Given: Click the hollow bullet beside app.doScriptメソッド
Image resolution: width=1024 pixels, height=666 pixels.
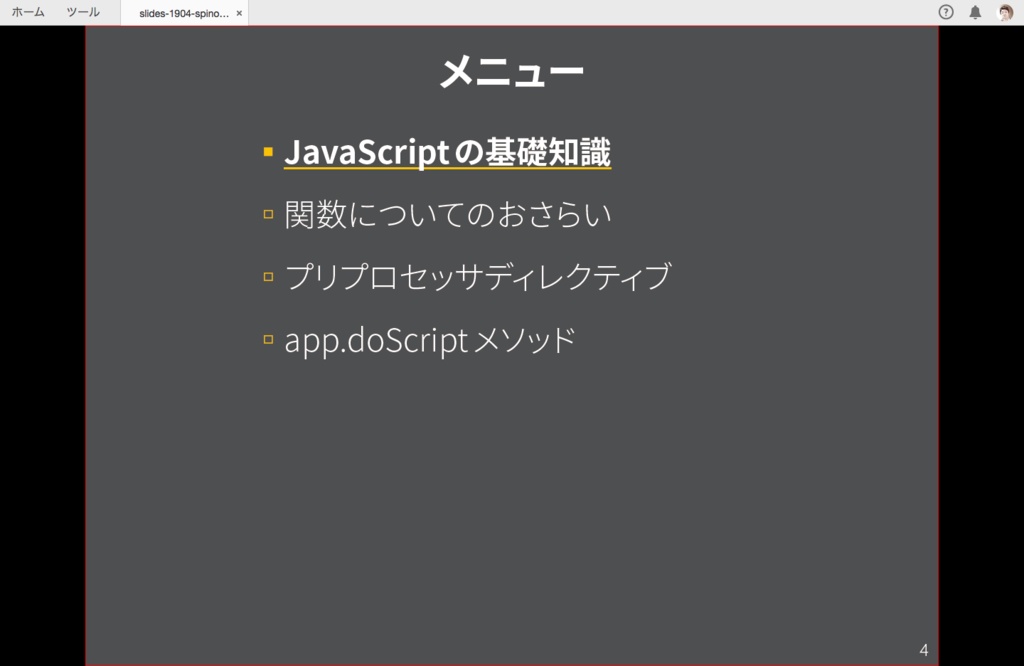Looking at the screenshot, I should [x=266, y=337].
